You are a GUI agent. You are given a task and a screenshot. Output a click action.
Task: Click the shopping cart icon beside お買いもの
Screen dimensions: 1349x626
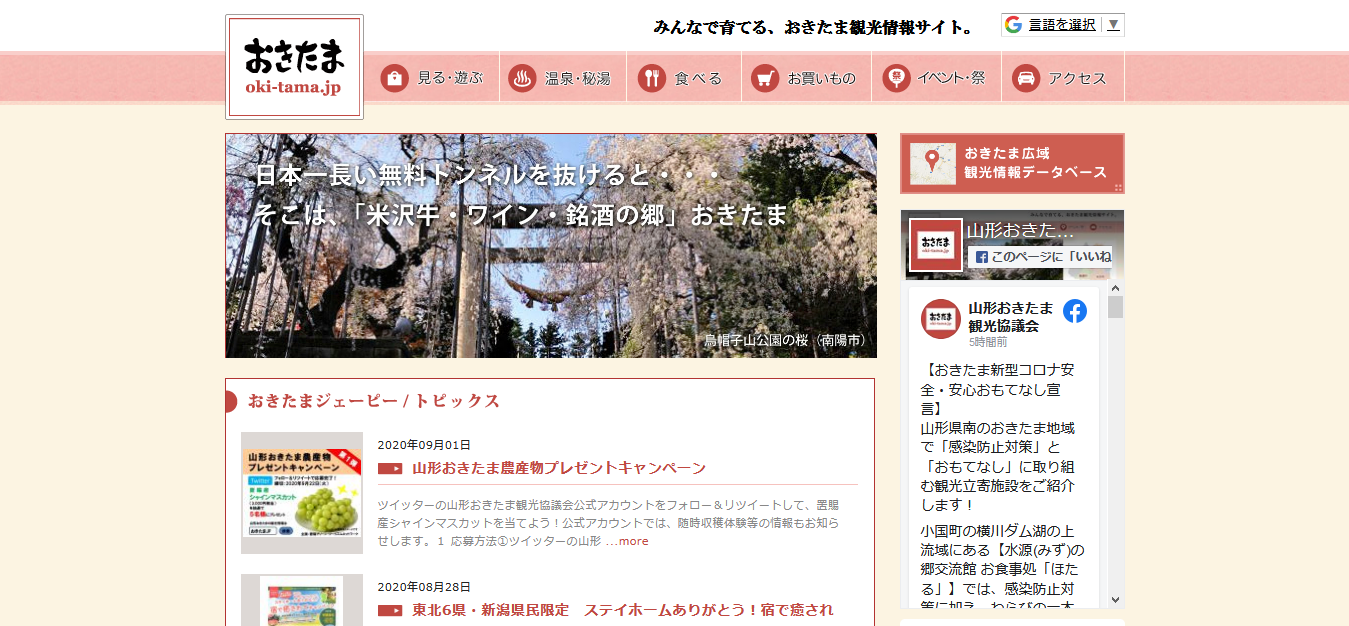765,78
